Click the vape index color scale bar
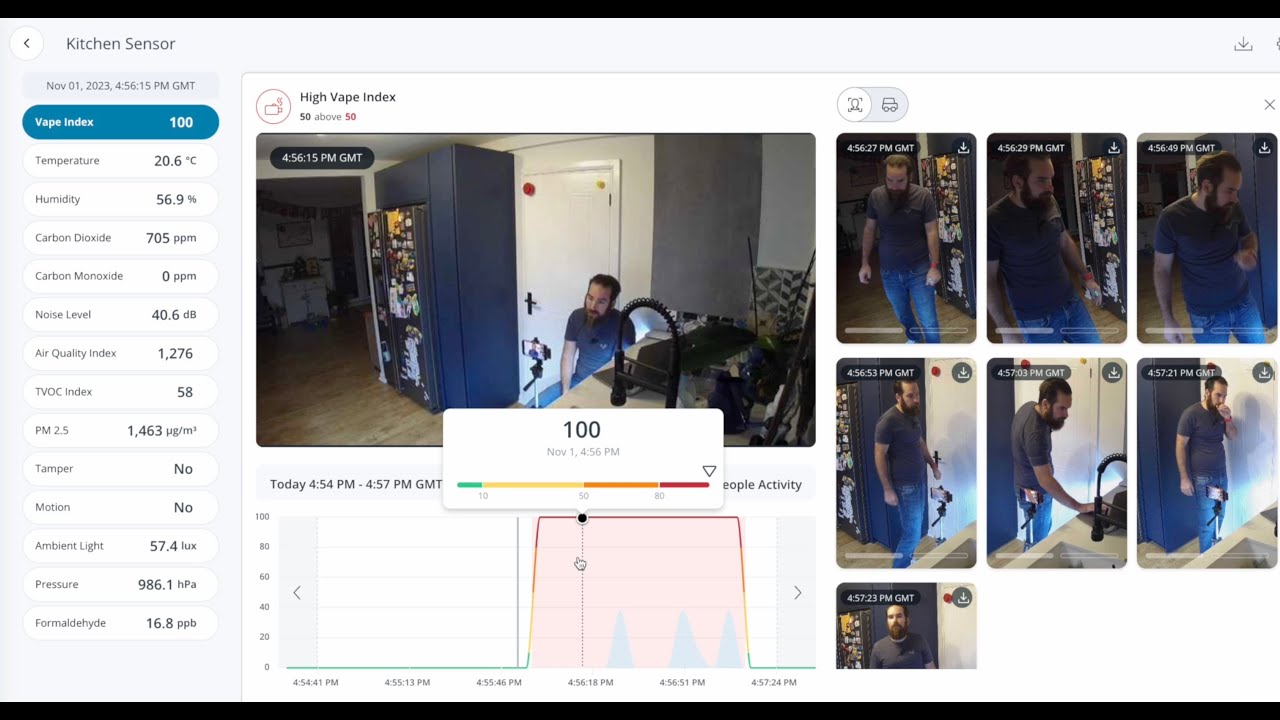Viewport: 1280px width, 720px height. (x=583, y=485)
